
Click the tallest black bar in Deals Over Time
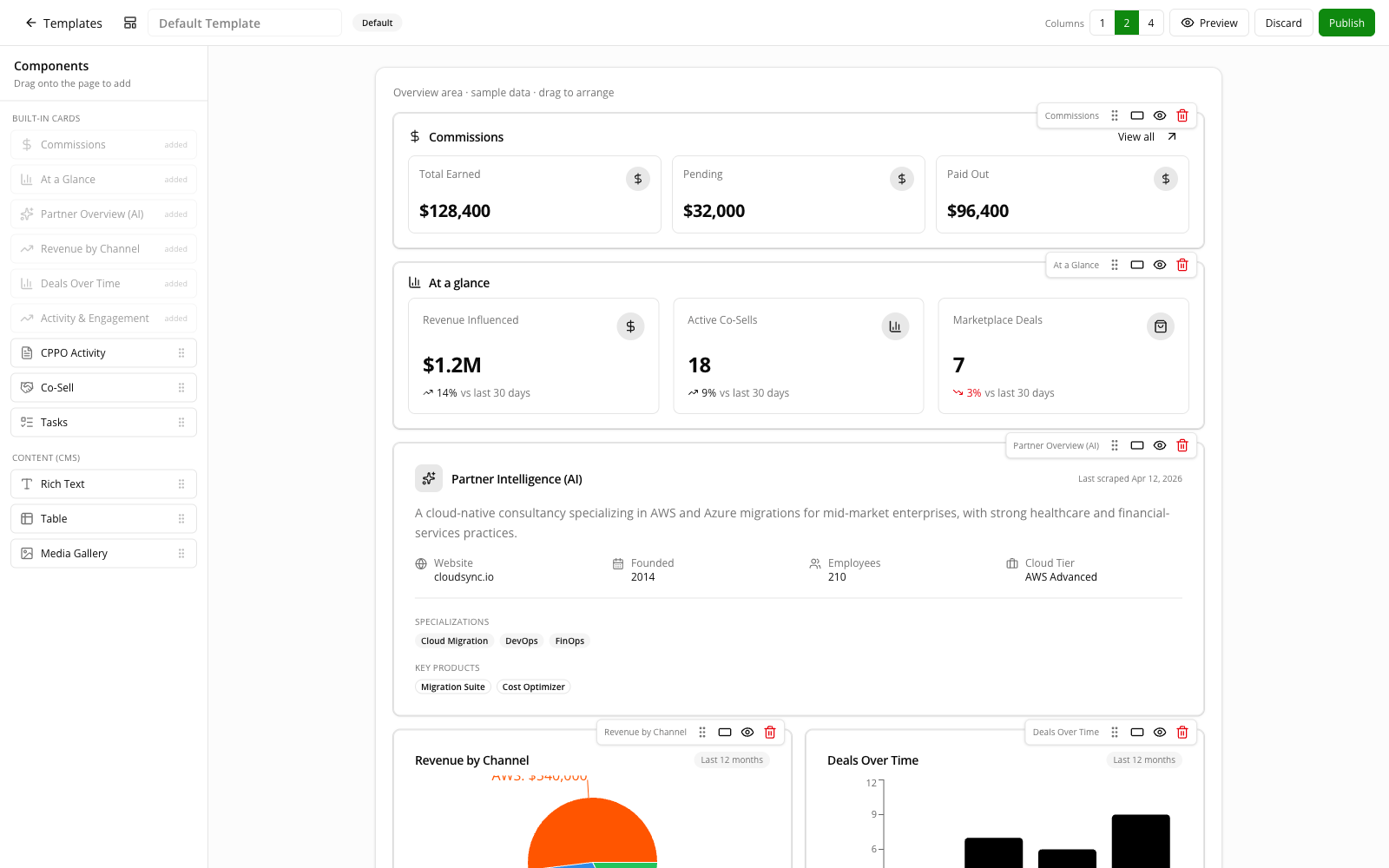[x=1141, y=840]
